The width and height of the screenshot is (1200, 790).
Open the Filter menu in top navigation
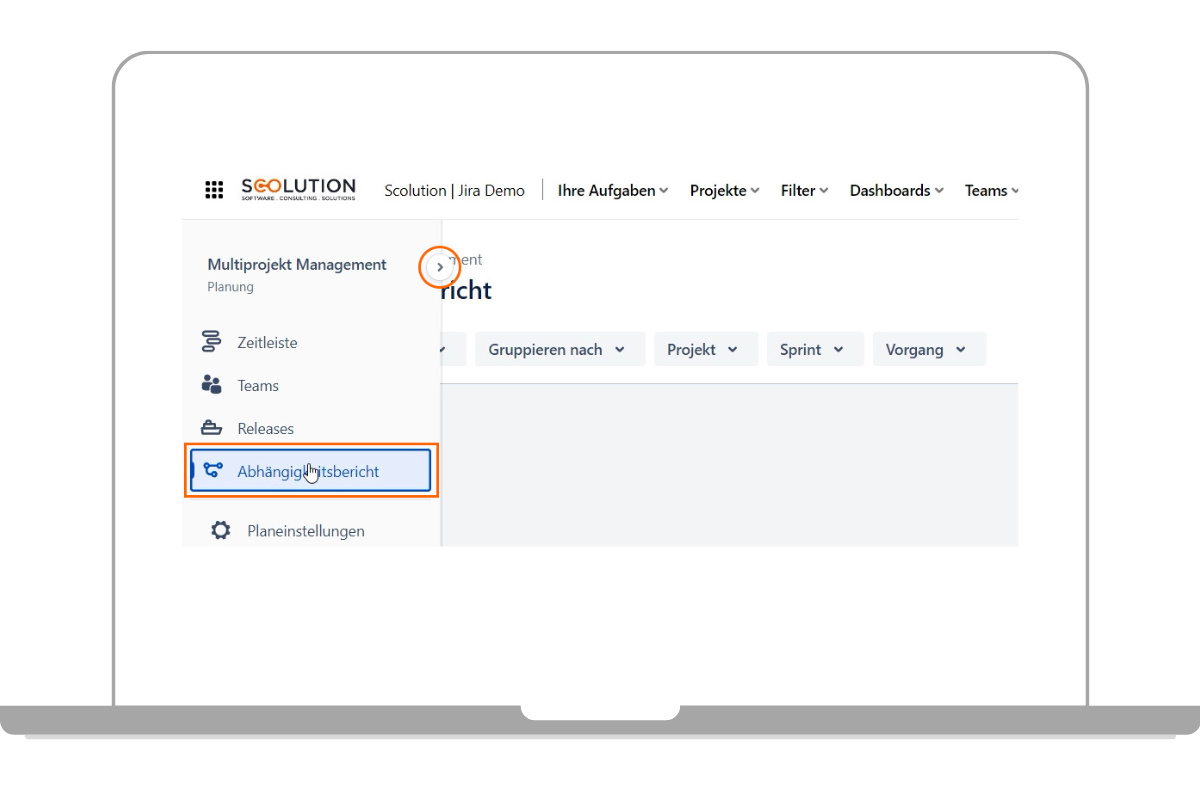(804, 190)
